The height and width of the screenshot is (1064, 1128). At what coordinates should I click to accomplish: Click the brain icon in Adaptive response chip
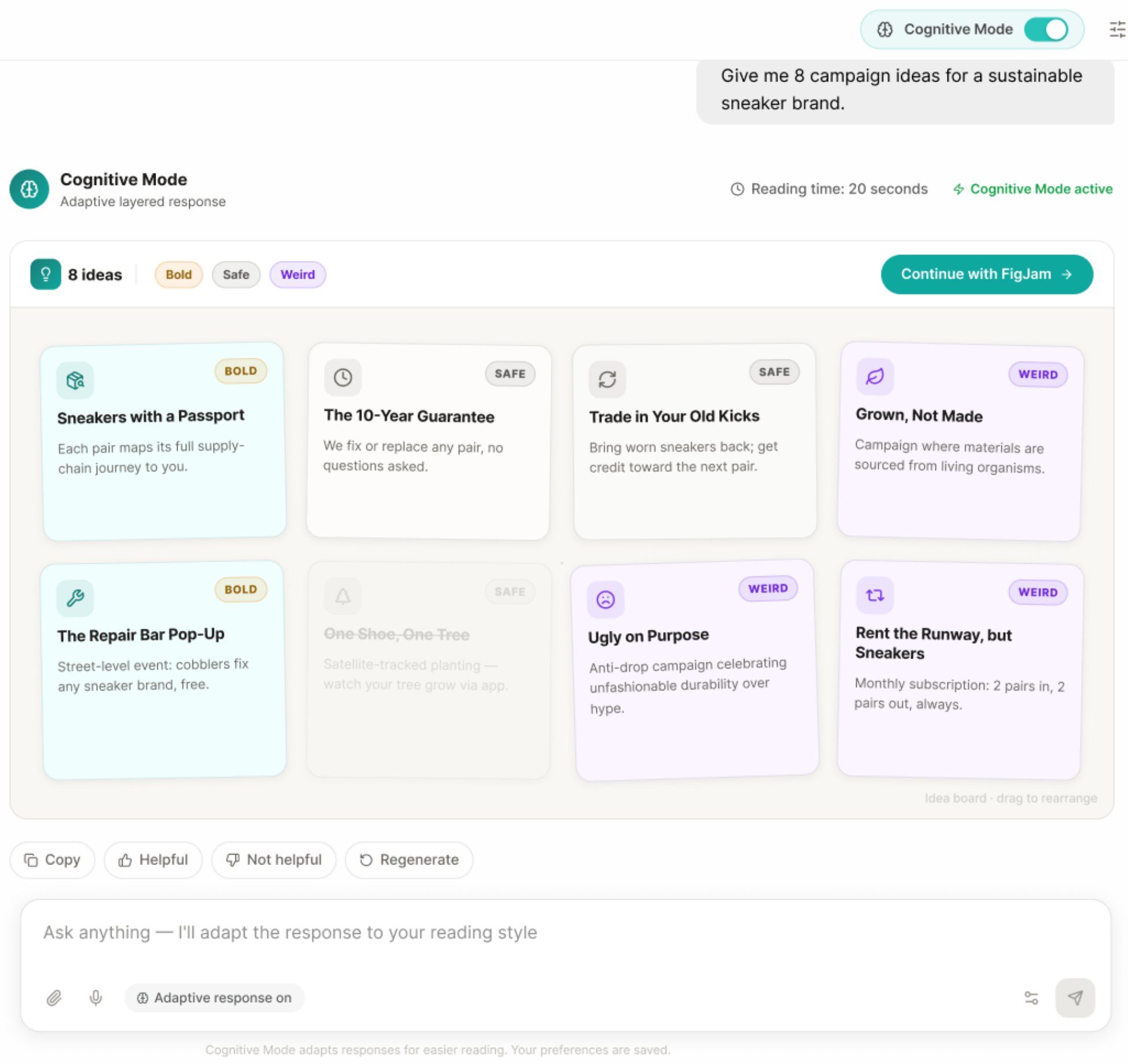[x=142, y=998]
